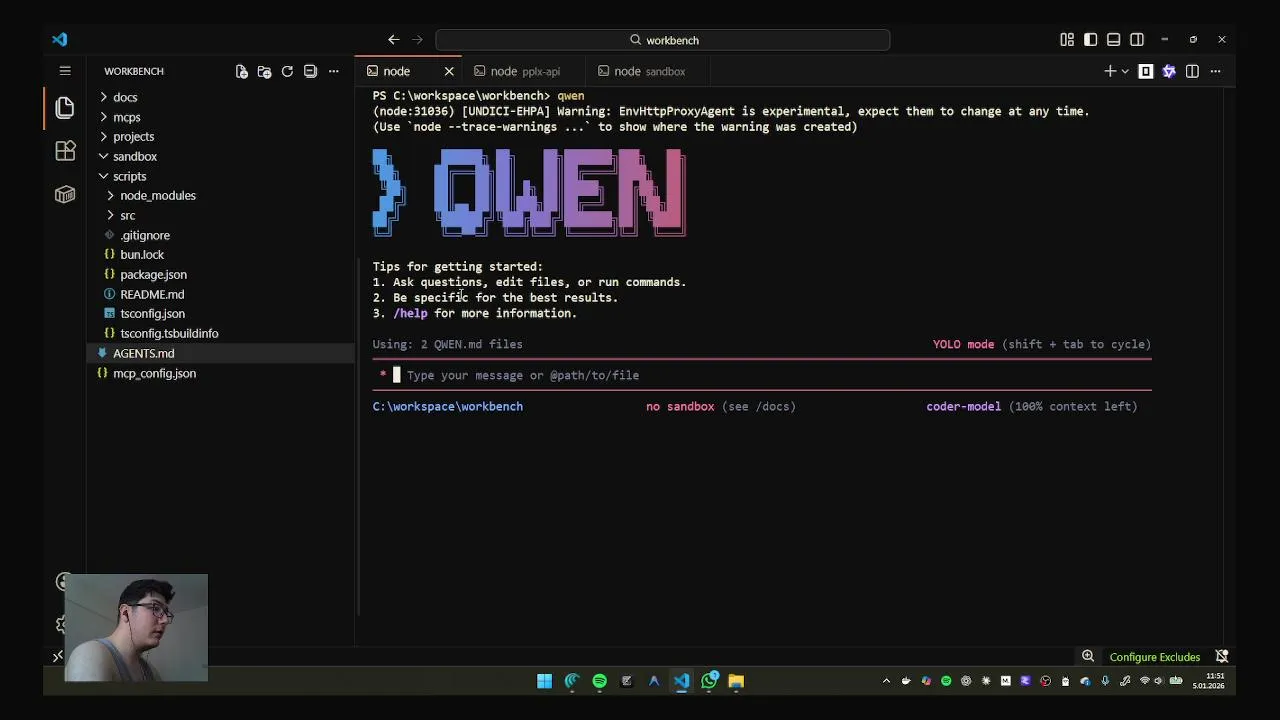
Task: Toggle the secondary side bar visibility
Action: [x=1137, y=40]
